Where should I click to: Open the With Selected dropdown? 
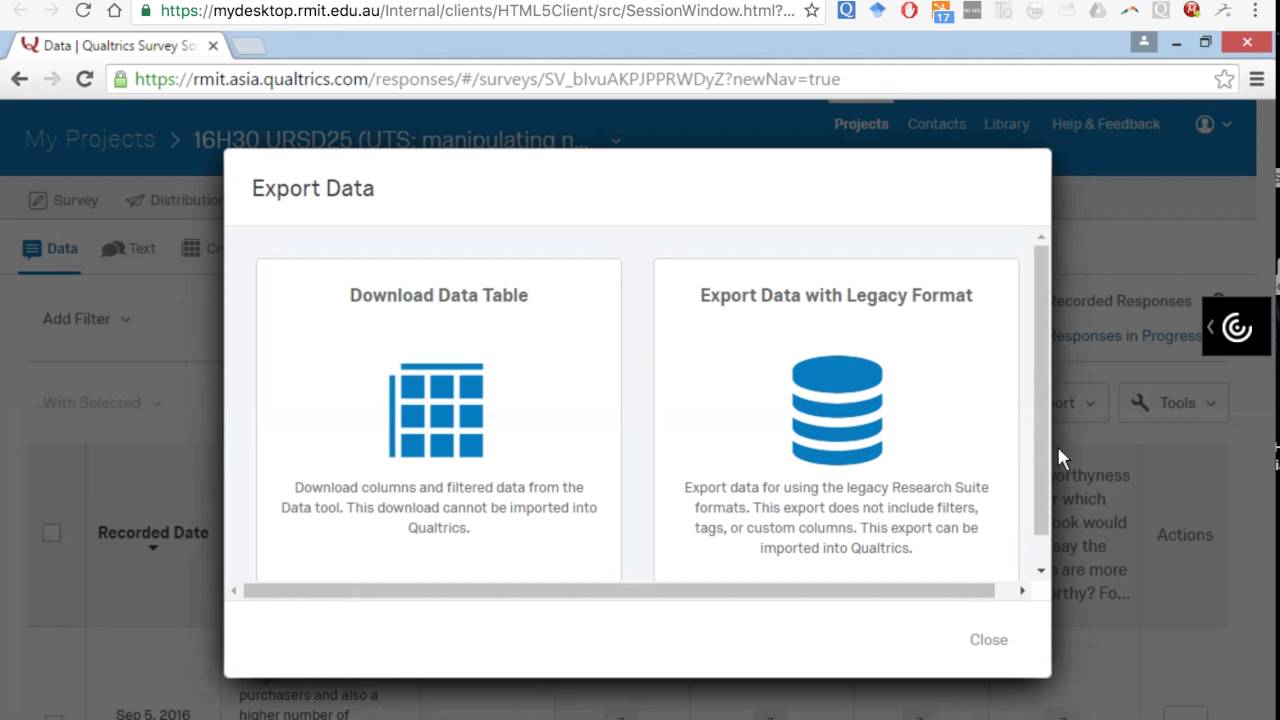tap(102, 403)
